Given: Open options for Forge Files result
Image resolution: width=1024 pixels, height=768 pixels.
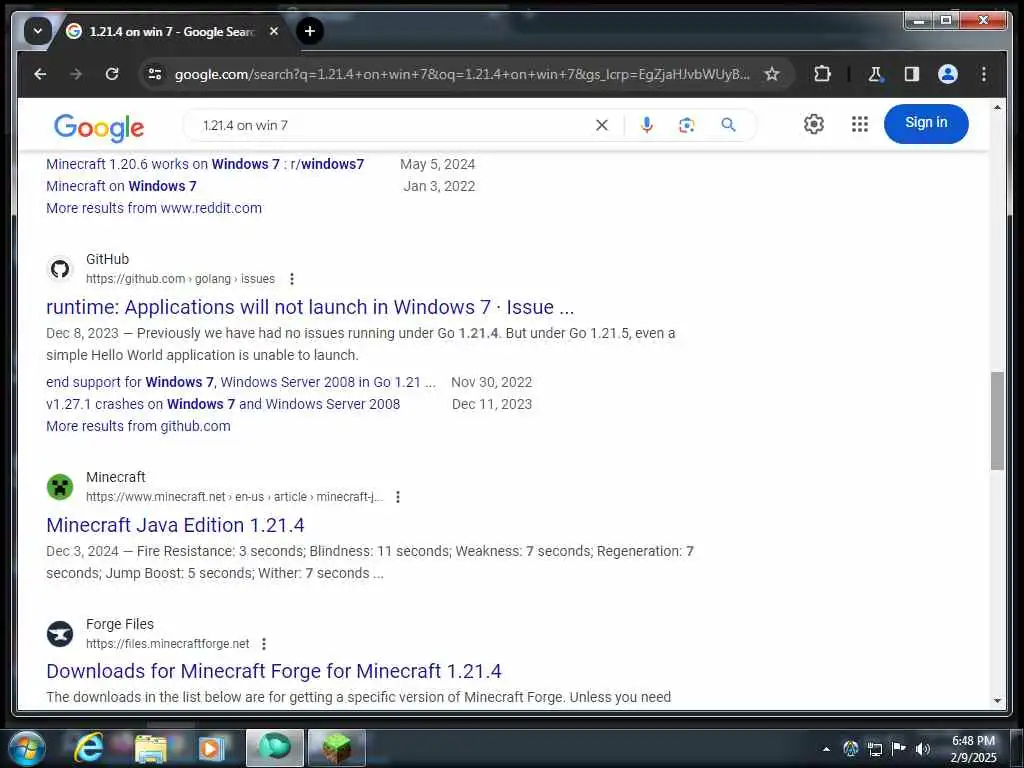Looking at the screenshot, I should point(264,644).
